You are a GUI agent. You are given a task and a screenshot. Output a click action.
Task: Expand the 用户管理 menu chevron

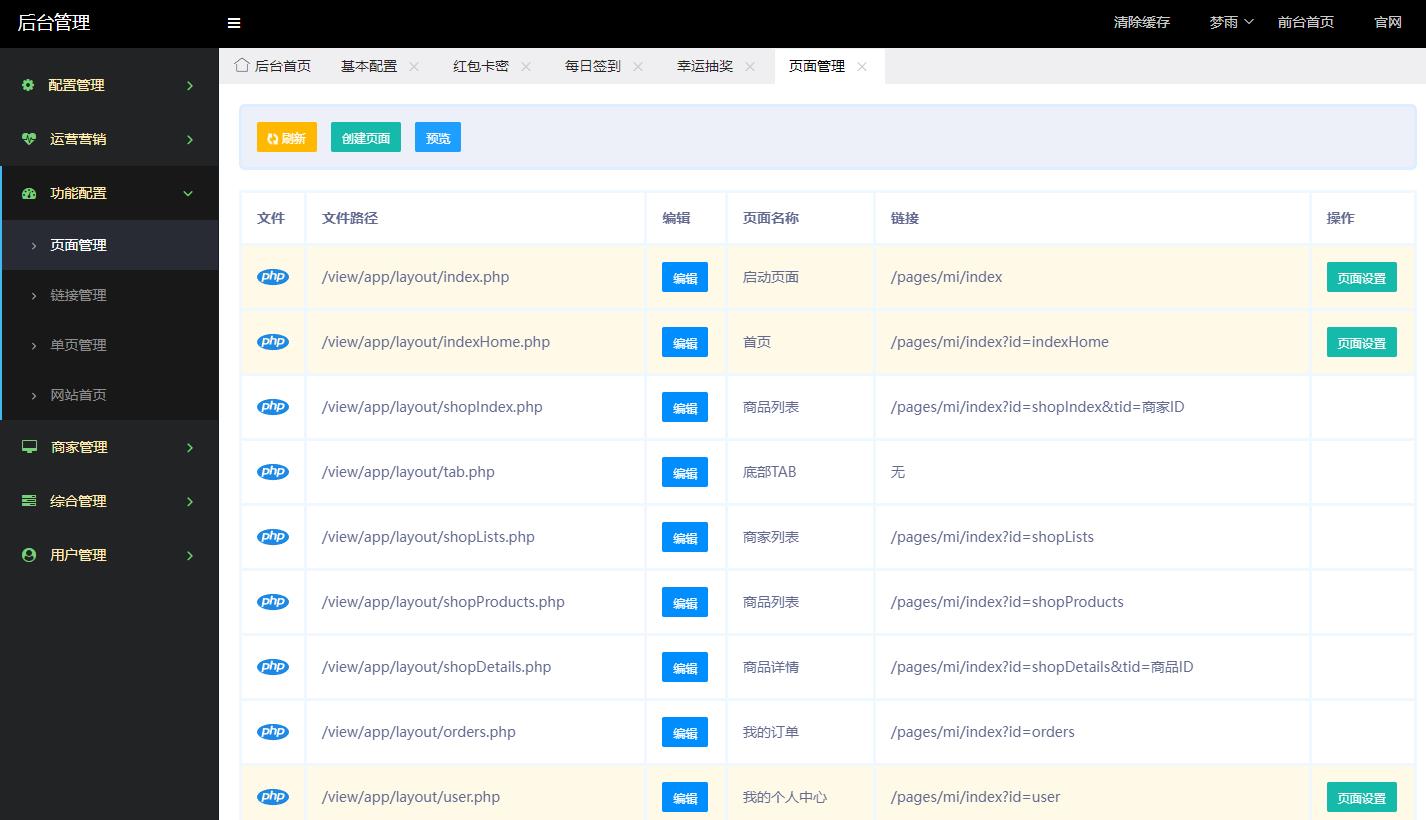[190, 556]
